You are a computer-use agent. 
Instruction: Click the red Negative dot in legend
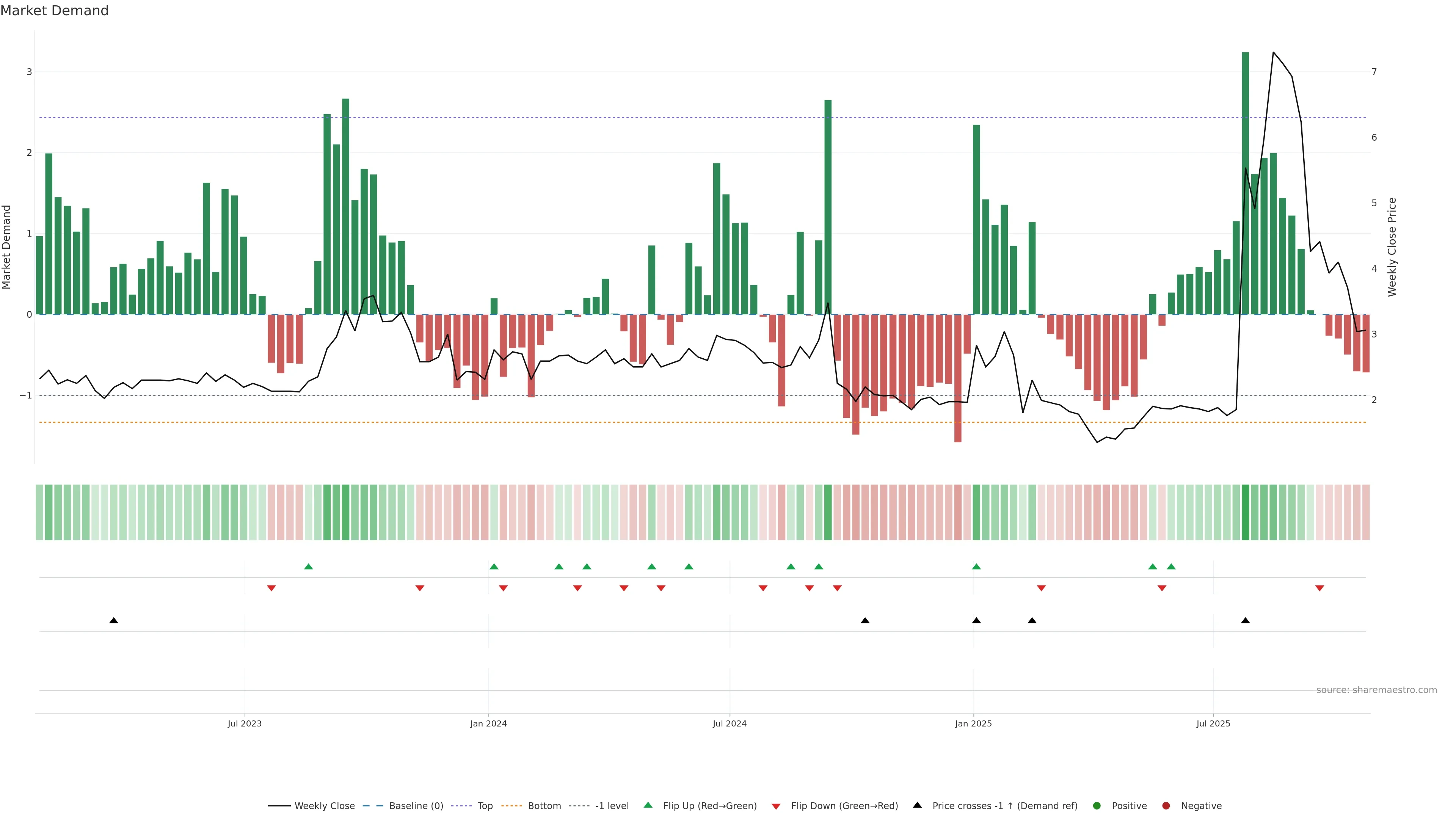(1166, 805)
